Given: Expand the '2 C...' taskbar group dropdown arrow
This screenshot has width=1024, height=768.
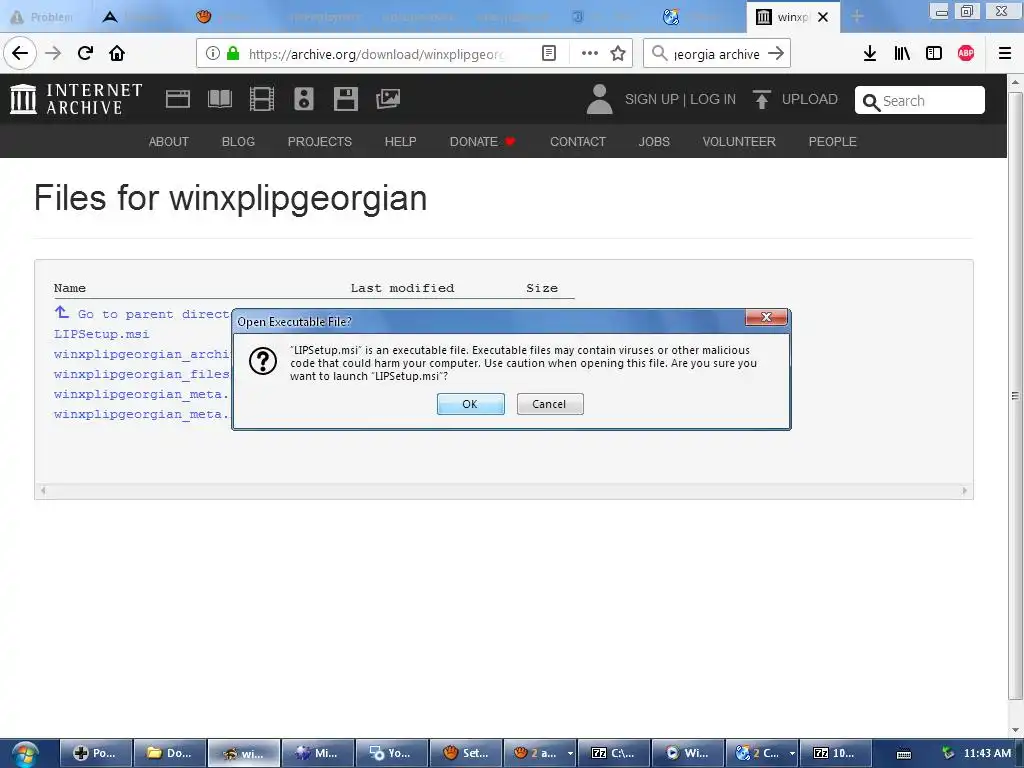Looking at the screenshot, I should point(792,754).
